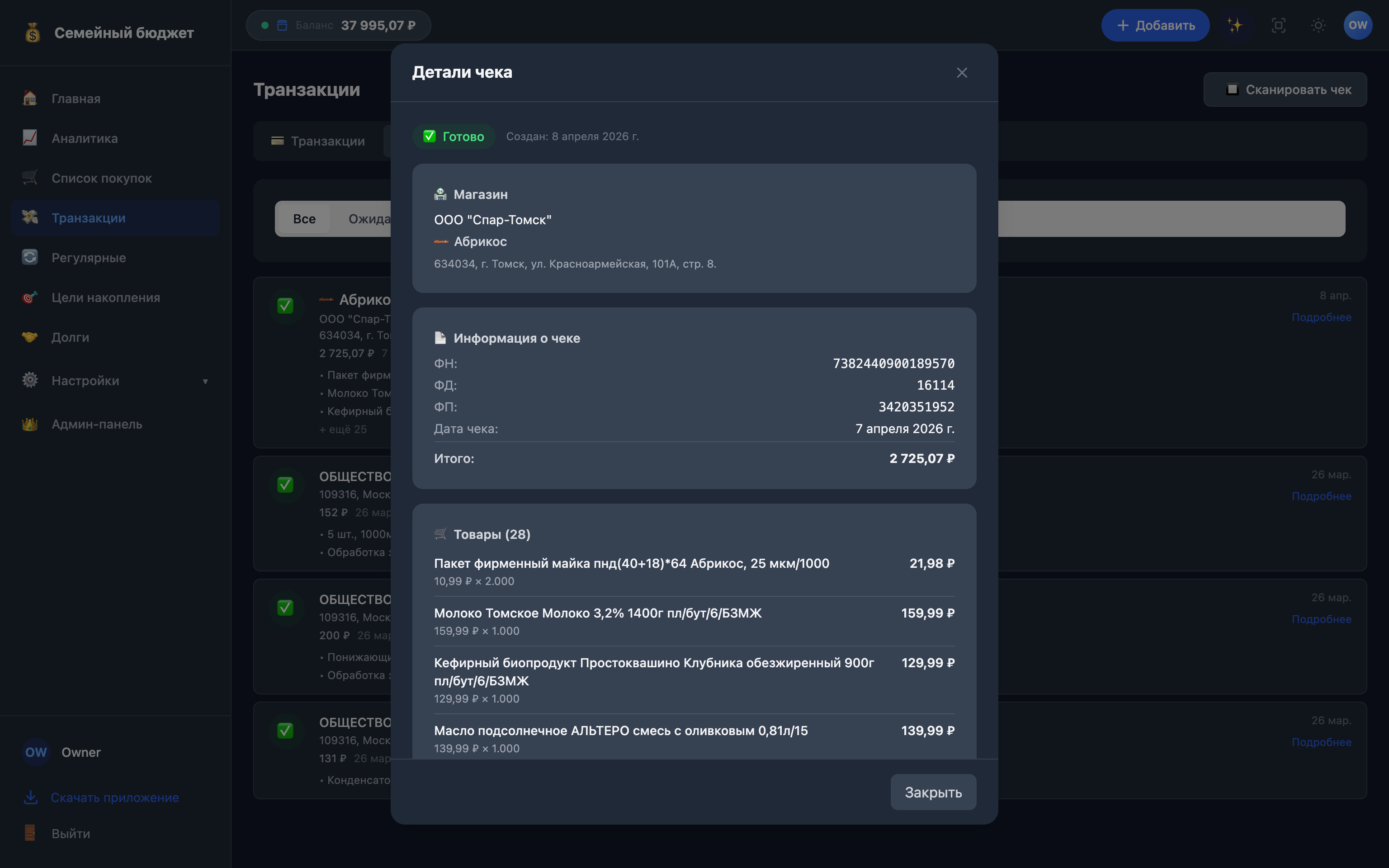Screen dimensions: 1389x868
Task: Open the Долги page
Action: [x=115, y=337]
